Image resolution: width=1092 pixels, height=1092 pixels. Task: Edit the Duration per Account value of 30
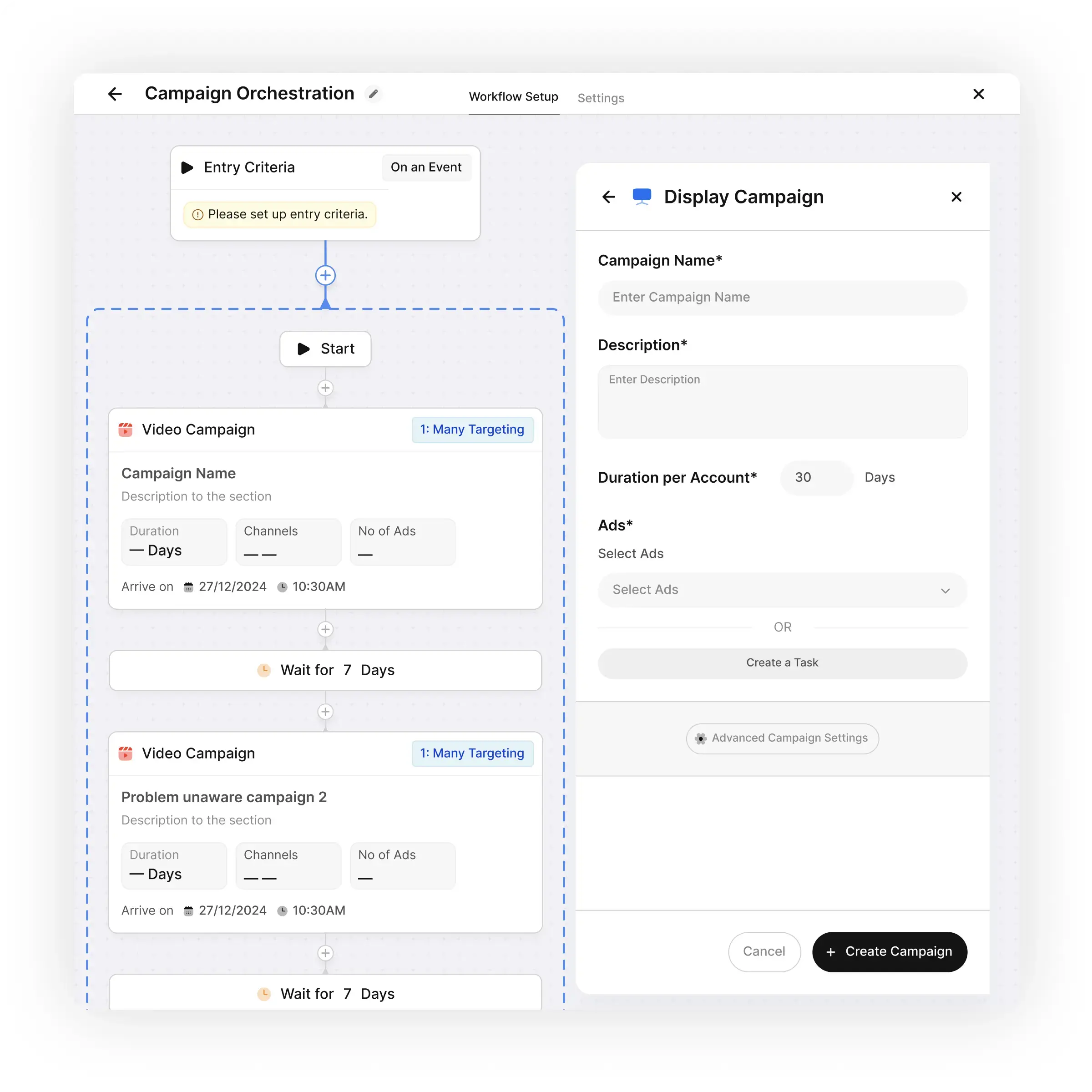click(816, 478)
